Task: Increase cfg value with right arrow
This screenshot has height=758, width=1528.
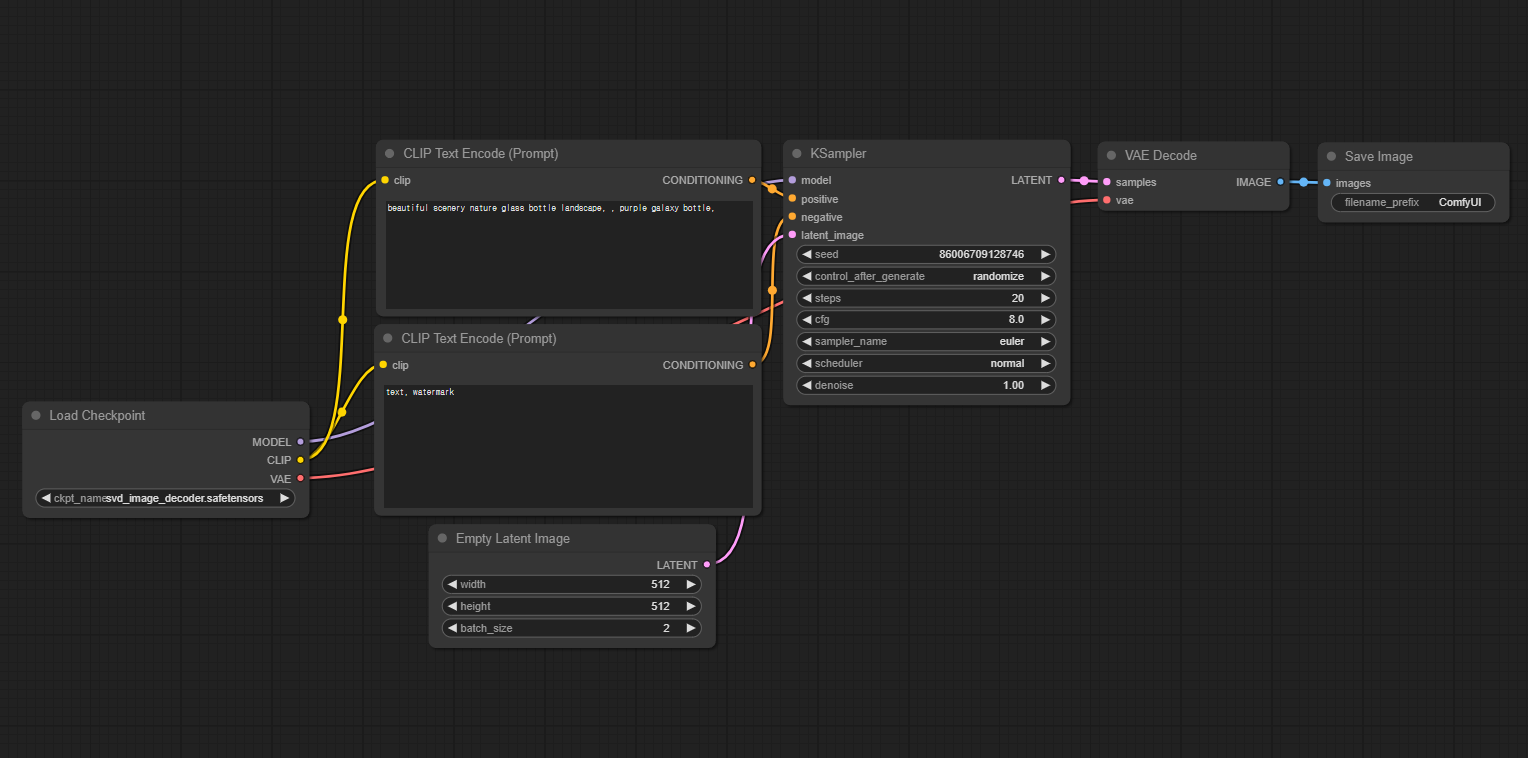Action: click(1045, 320)
